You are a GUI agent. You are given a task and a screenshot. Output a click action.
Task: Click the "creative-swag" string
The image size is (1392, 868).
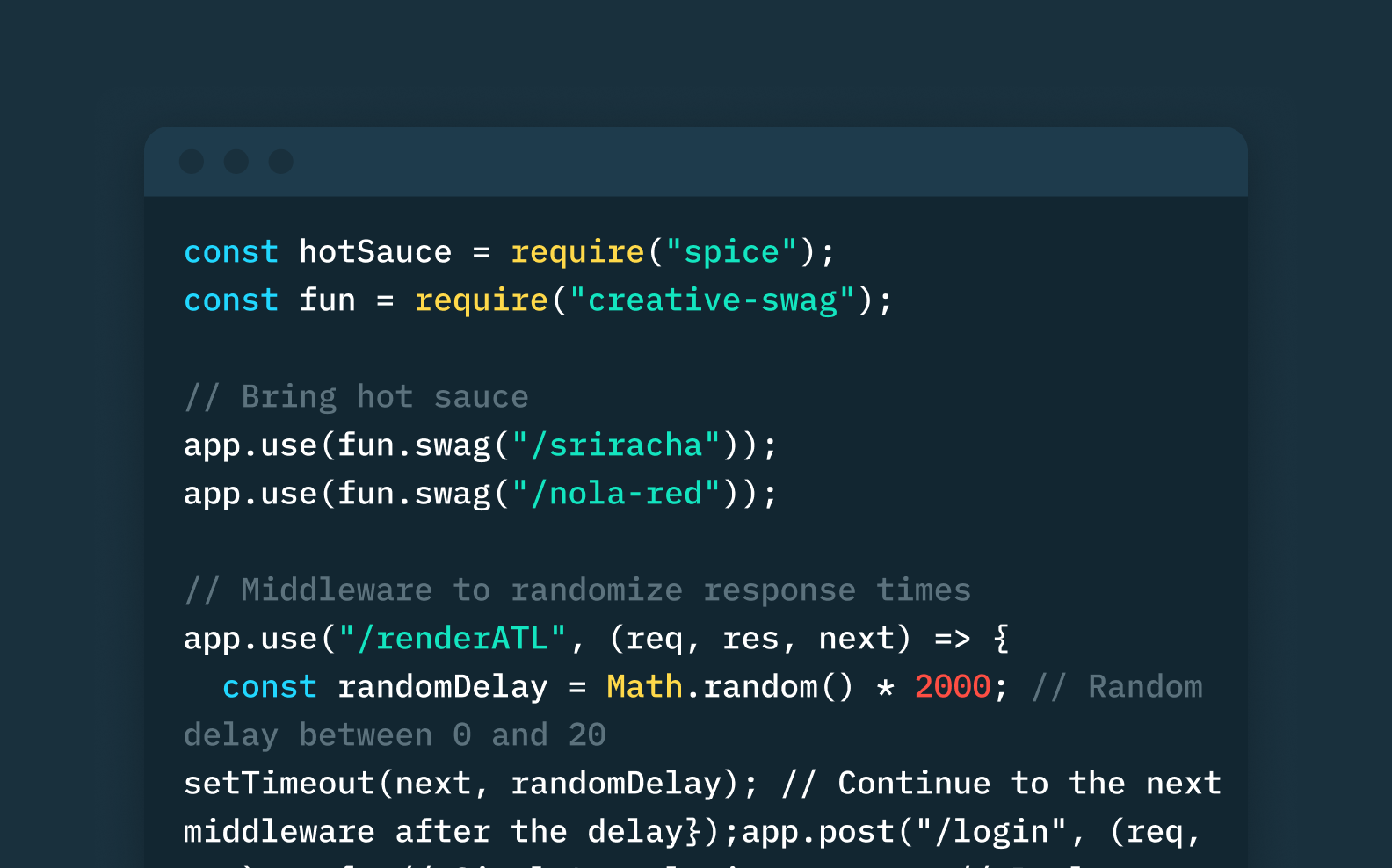coord(712,300)
